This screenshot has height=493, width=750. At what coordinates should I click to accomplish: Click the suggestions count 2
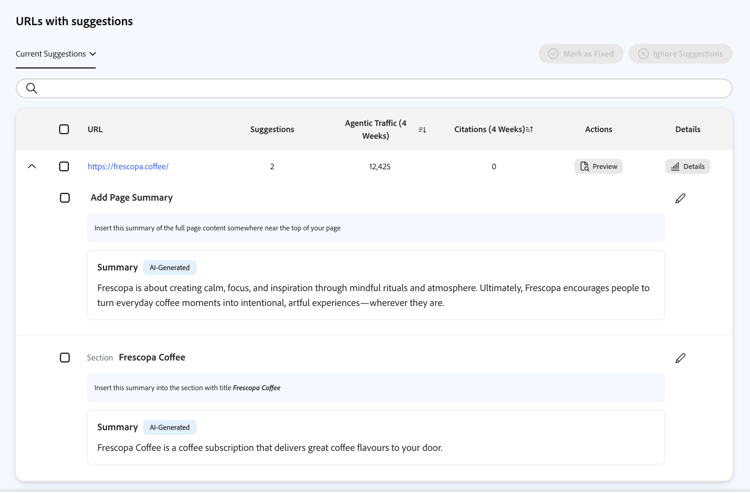pos(272,166)
